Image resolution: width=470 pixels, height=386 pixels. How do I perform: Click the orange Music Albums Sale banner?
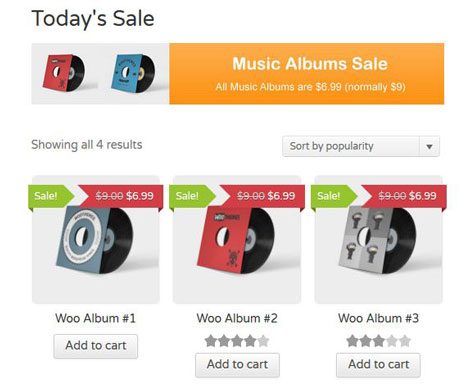click(307, 74)
